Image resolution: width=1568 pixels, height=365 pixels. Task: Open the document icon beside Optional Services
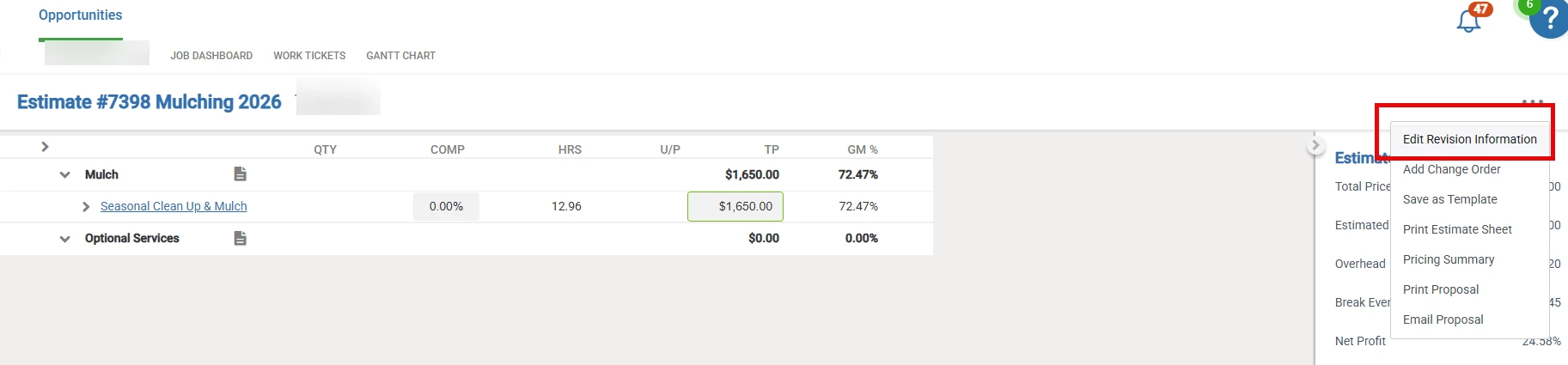pyautogui.click(x=241, y=238)
